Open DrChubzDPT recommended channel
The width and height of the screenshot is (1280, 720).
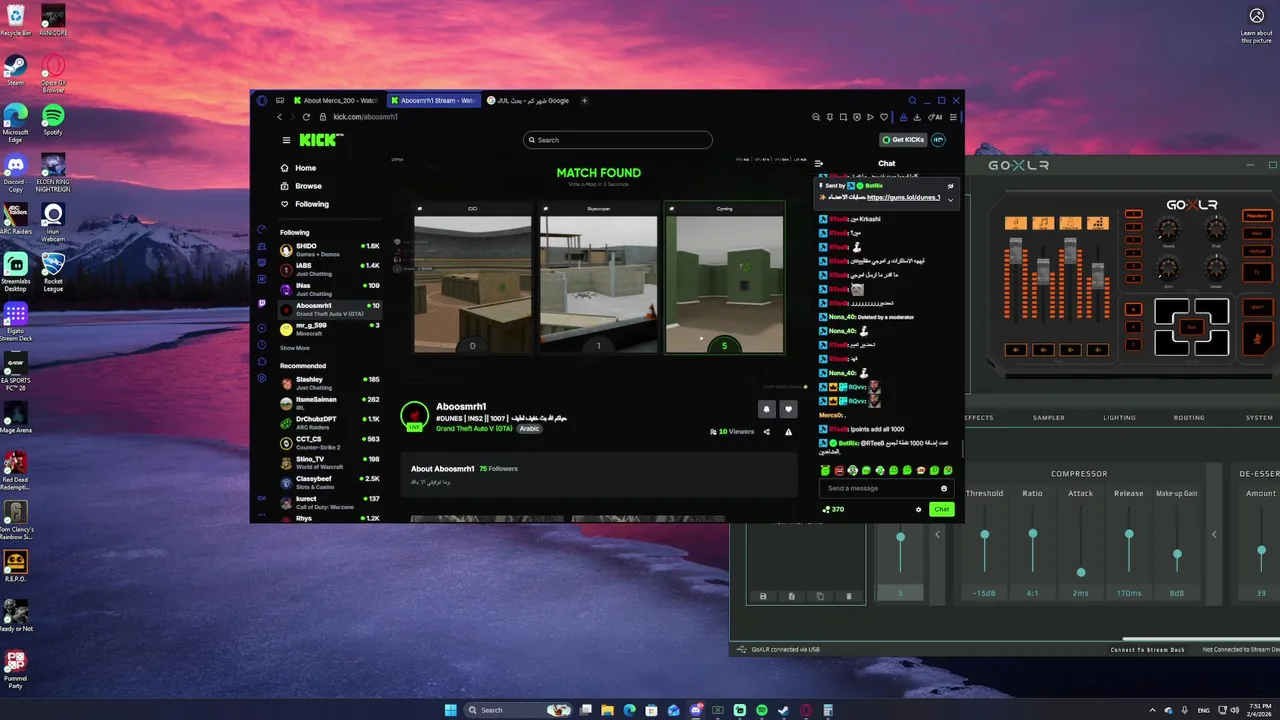(x=329, y=423)
